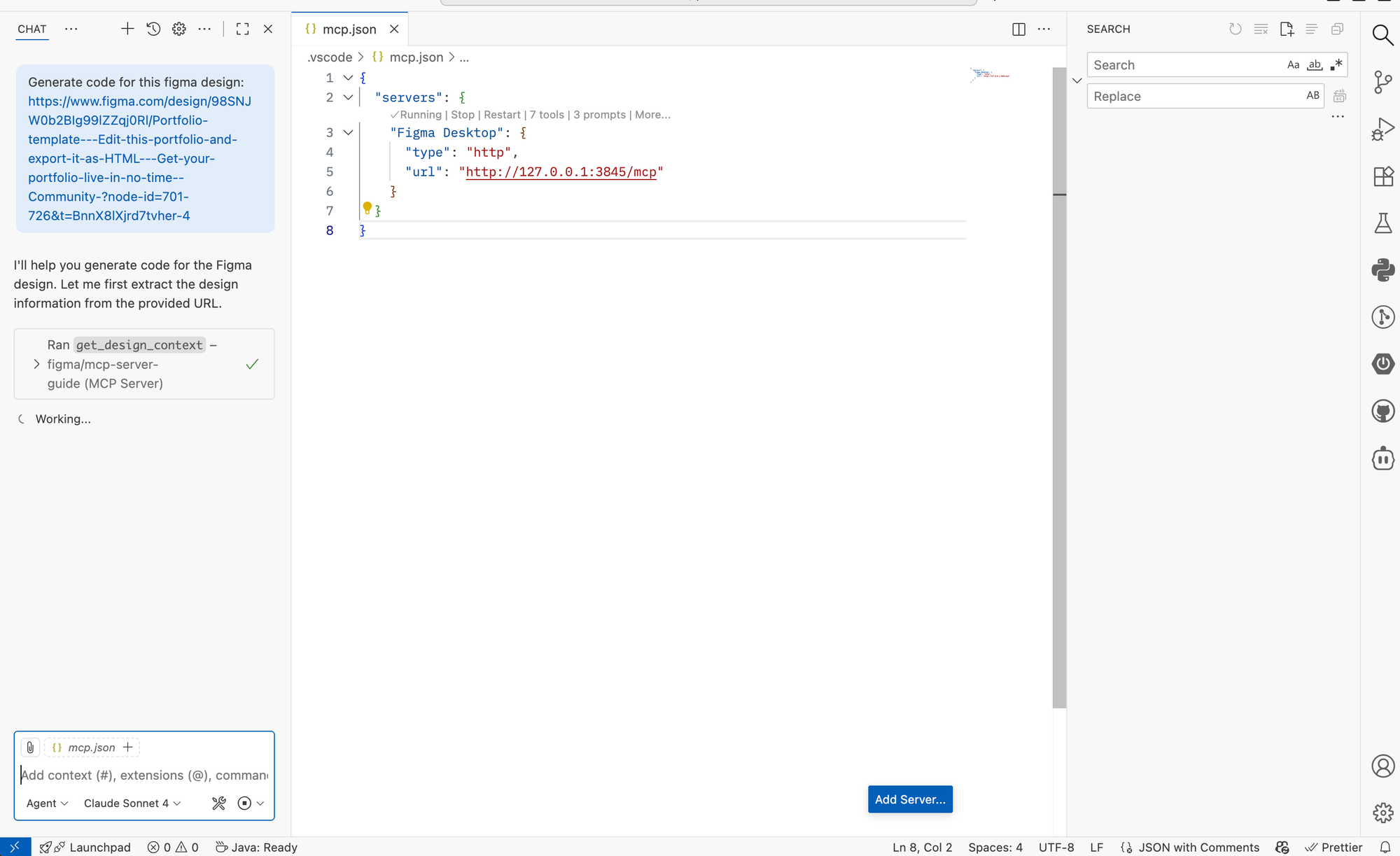Image resolution: width=1400 pixels, height=856 pixels.
Task: Click the Restart link above Figma Desktop
Action: coord(502,114)
